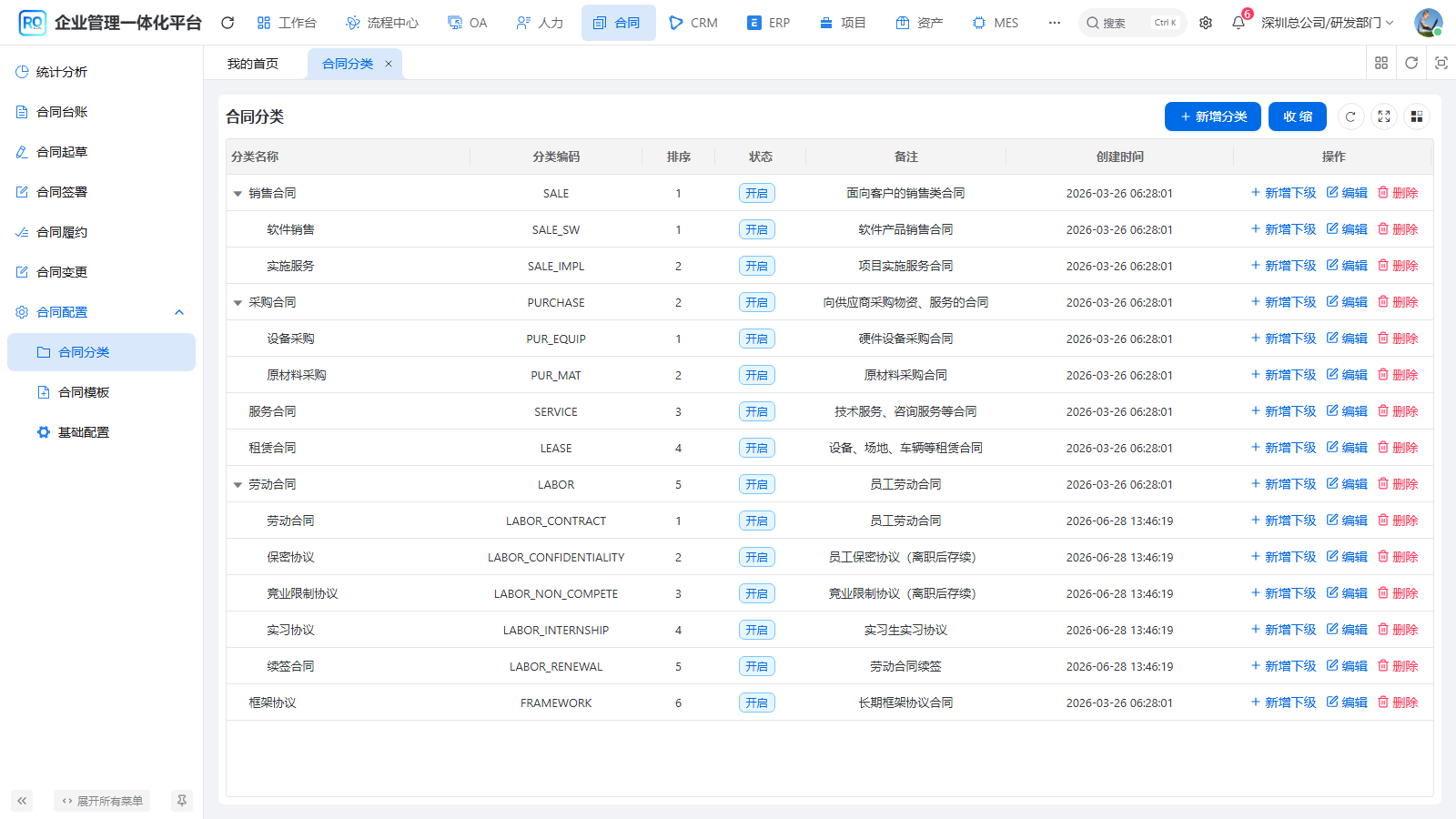
Task: Open column settings icon beside fullscreen
Action: click(1417, 116)
